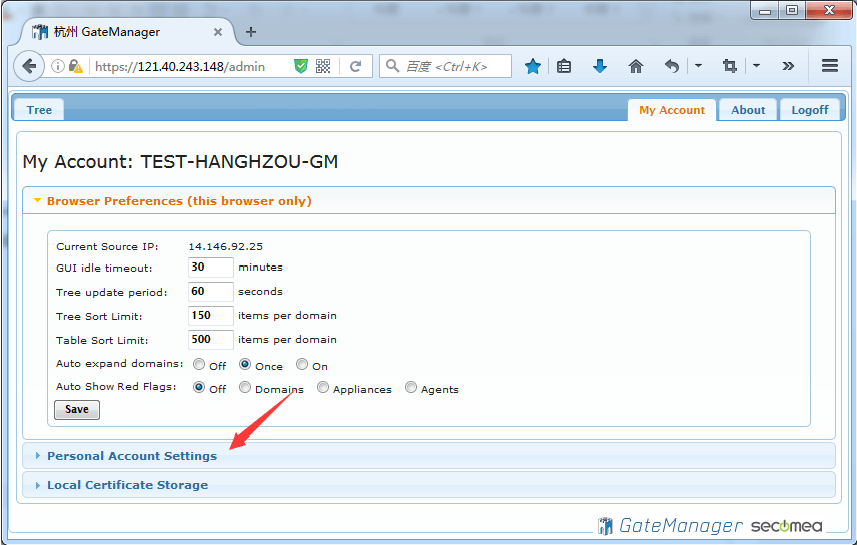Expand Local Certificate Storage section

pyautogui.click(x=127, y=485)
